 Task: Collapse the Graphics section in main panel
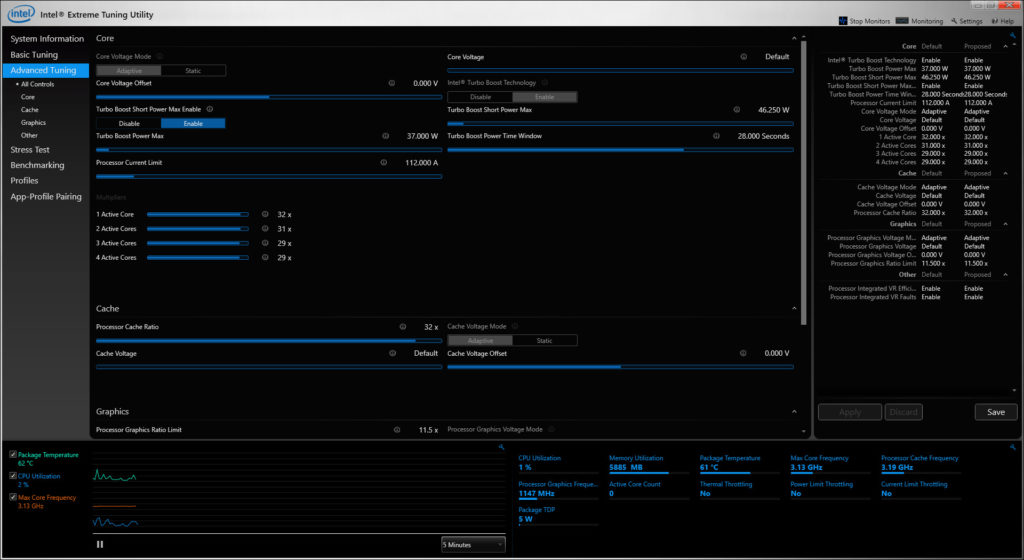coord(794,411)
